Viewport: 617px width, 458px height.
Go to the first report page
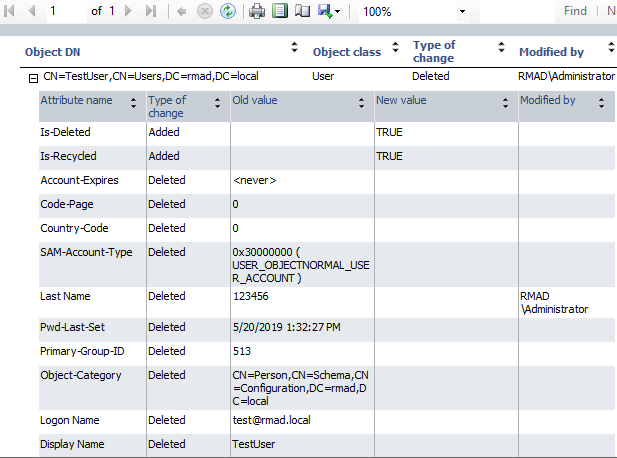[x=11, y=11]
